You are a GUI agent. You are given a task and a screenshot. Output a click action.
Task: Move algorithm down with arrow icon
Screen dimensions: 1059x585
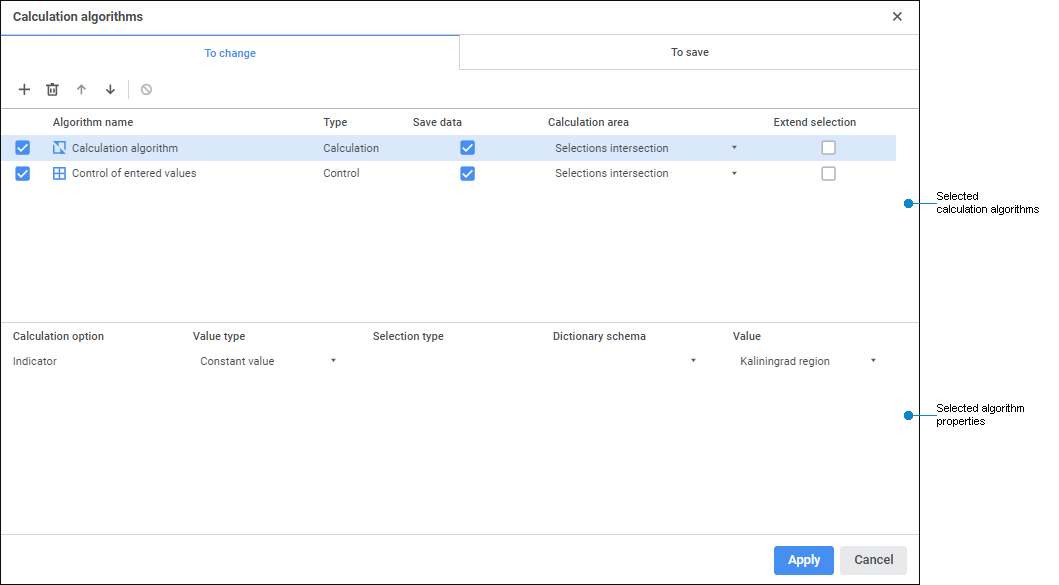[110, 89]
